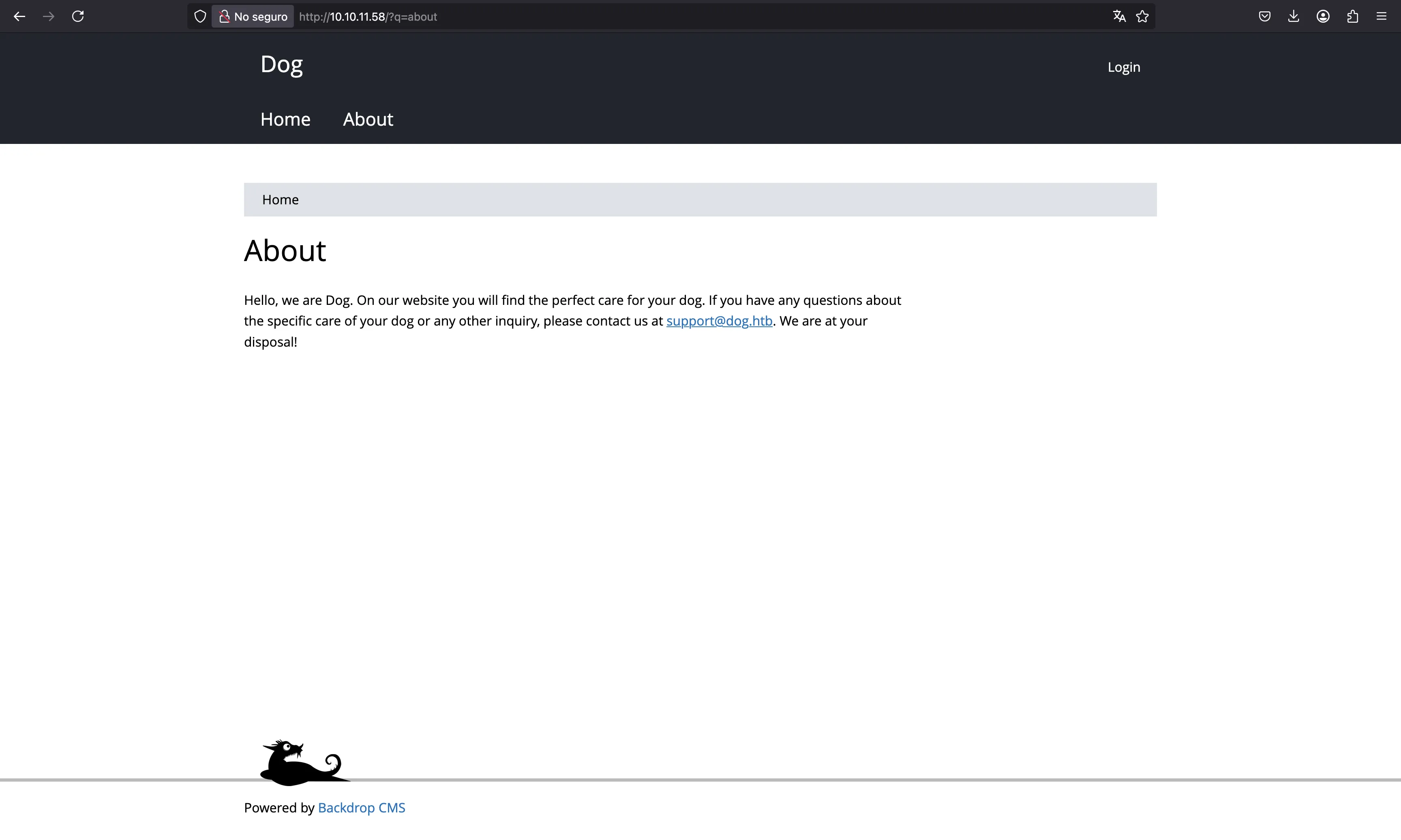Viewport: 1401px width, 840px height.
Task: Click the support@dog.htb email link
Action: [719, 321]
